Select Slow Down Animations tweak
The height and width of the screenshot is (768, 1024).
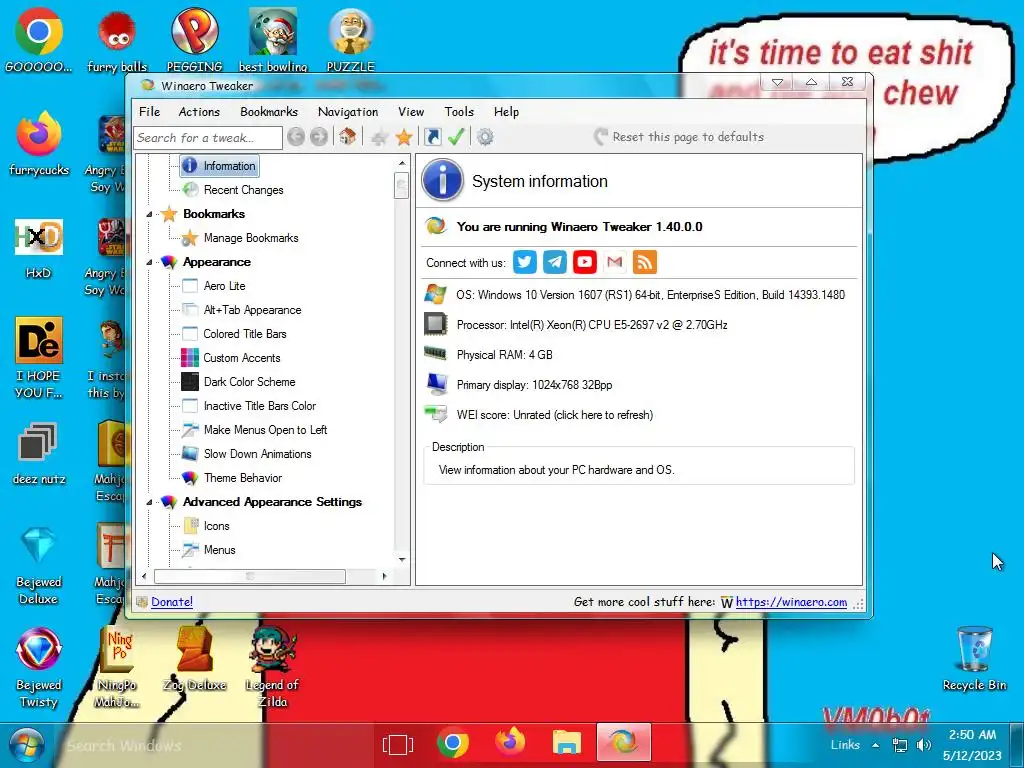click(x=257, y=454)
